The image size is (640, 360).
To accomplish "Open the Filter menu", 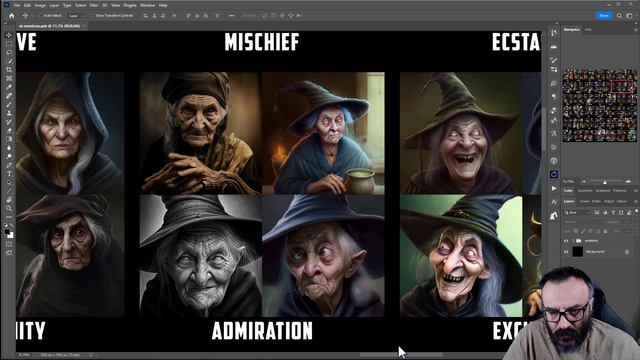I will pyautogui.click(x=94, y=5).
